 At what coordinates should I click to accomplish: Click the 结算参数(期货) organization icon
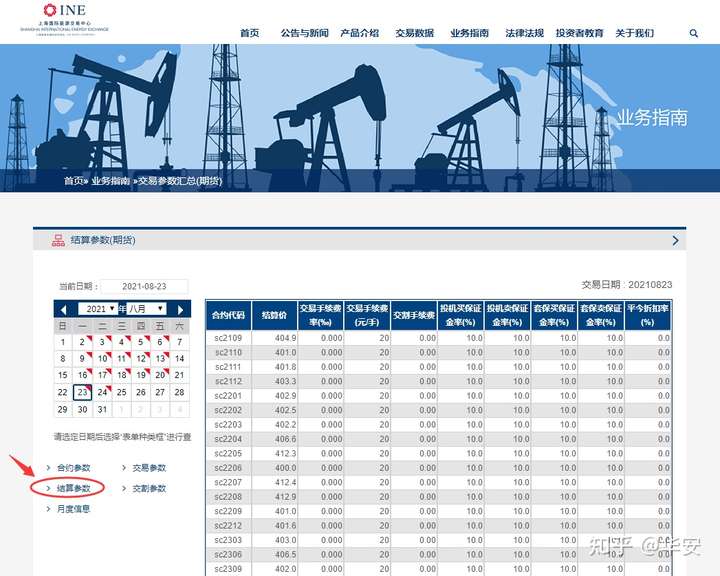tap(58, 240)
